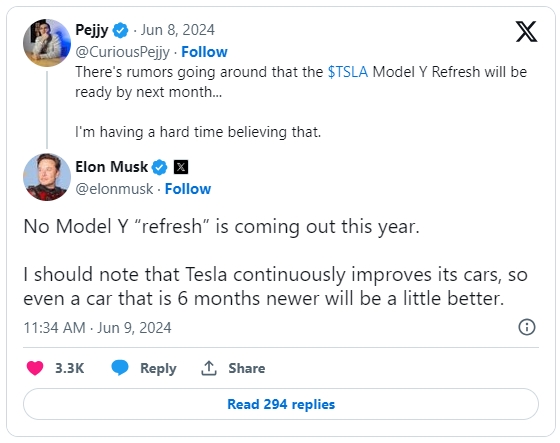Open the 11:34 AM · Jun 9, 2024 timestamp
560x443 pixels.
click(x=98, y=328)
